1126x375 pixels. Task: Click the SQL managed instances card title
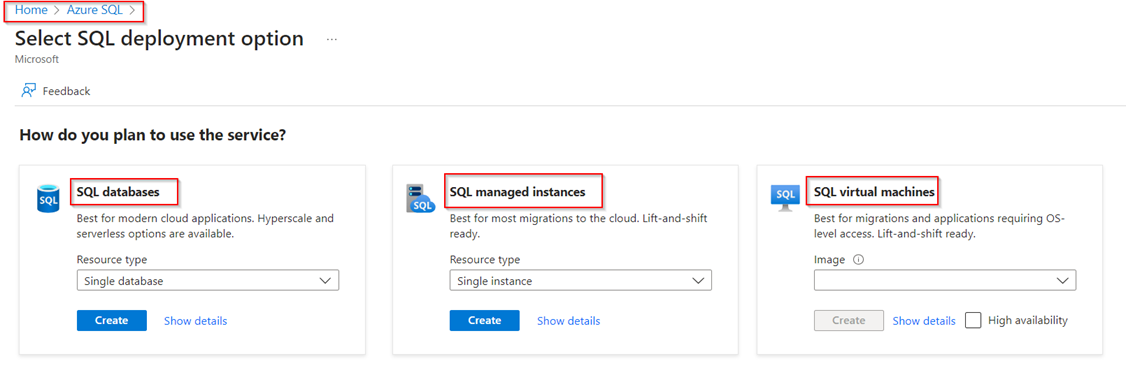pyautogui.click(x=517, y=192)
